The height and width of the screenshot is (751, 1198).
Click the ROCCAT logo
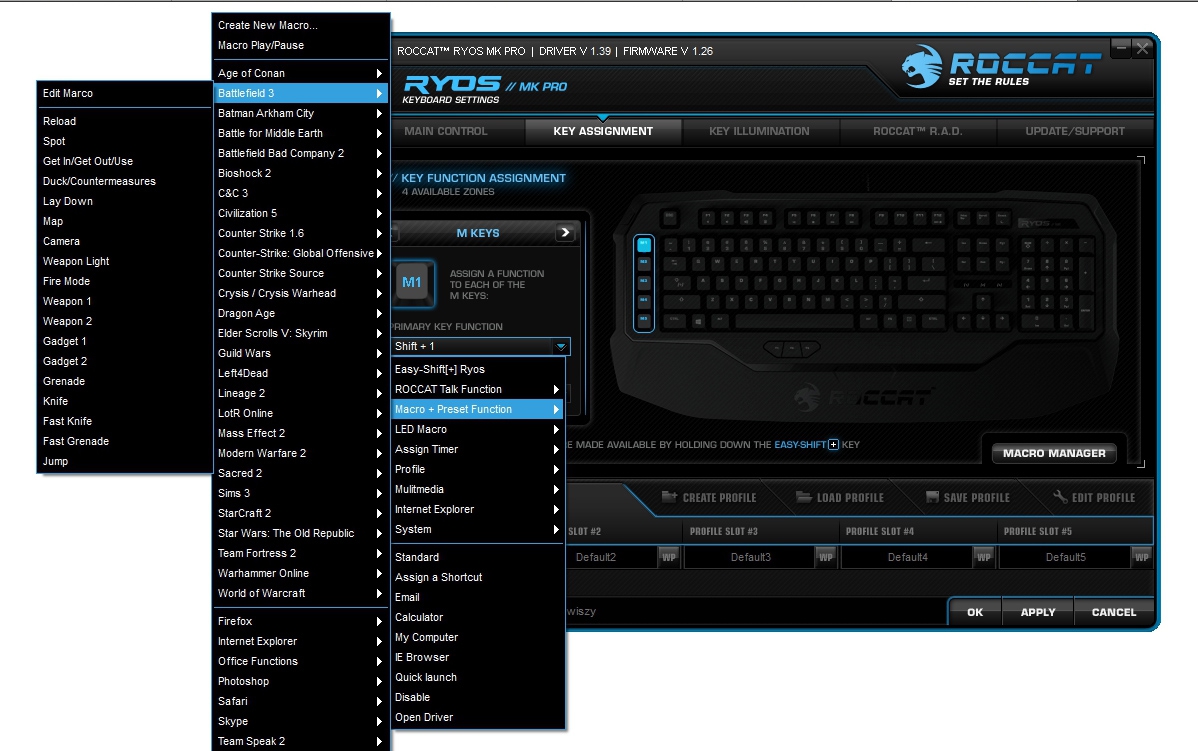tap(1002, 67)
